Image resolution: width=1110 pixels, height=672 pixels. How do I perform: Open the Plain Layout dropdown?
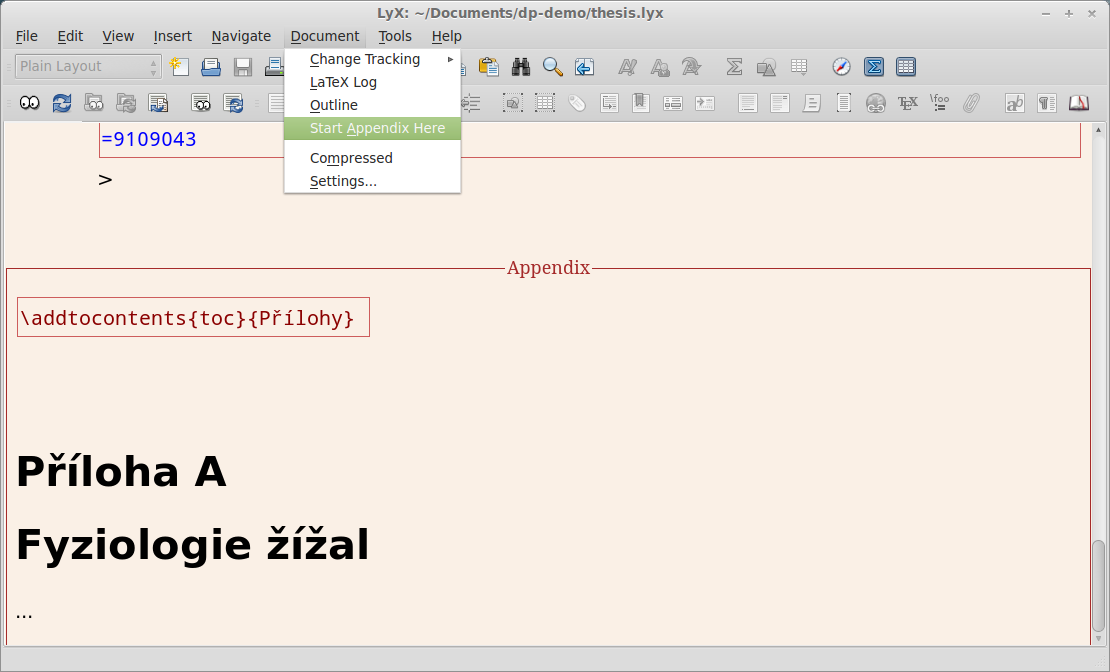(88, 67)
